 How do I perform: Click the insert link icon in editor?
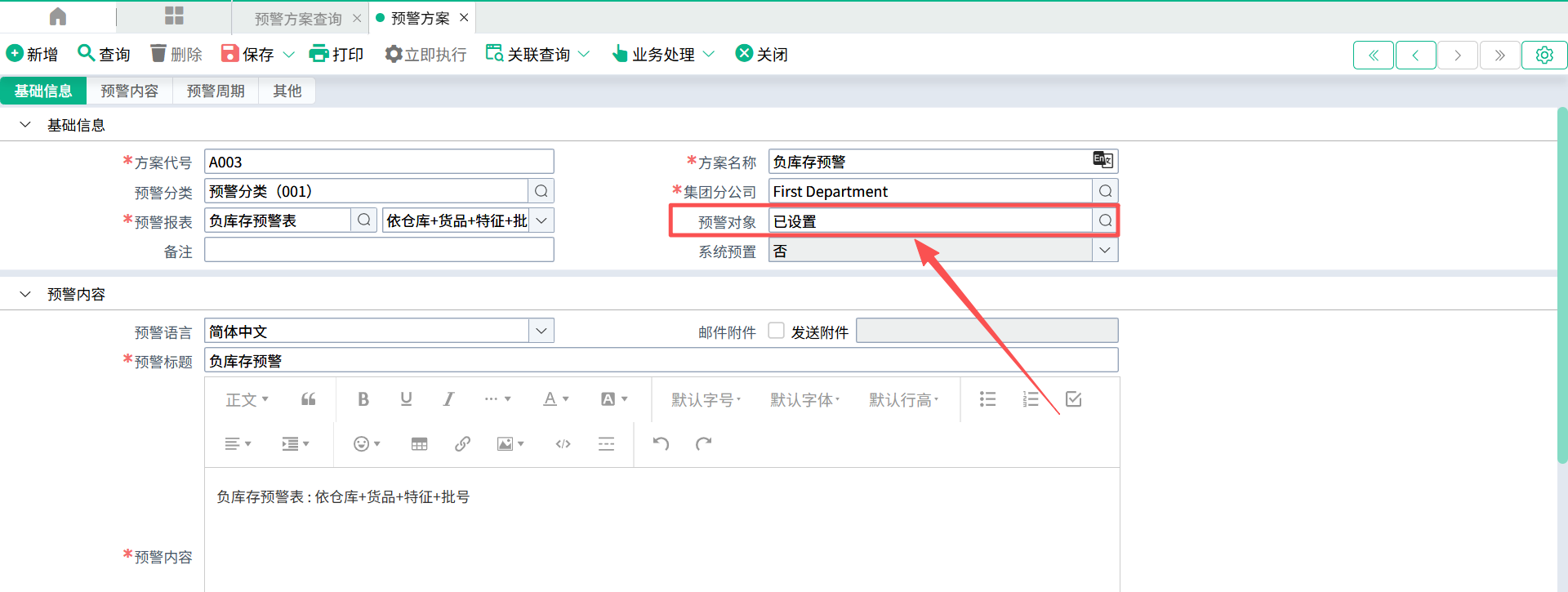pos(462,443)
